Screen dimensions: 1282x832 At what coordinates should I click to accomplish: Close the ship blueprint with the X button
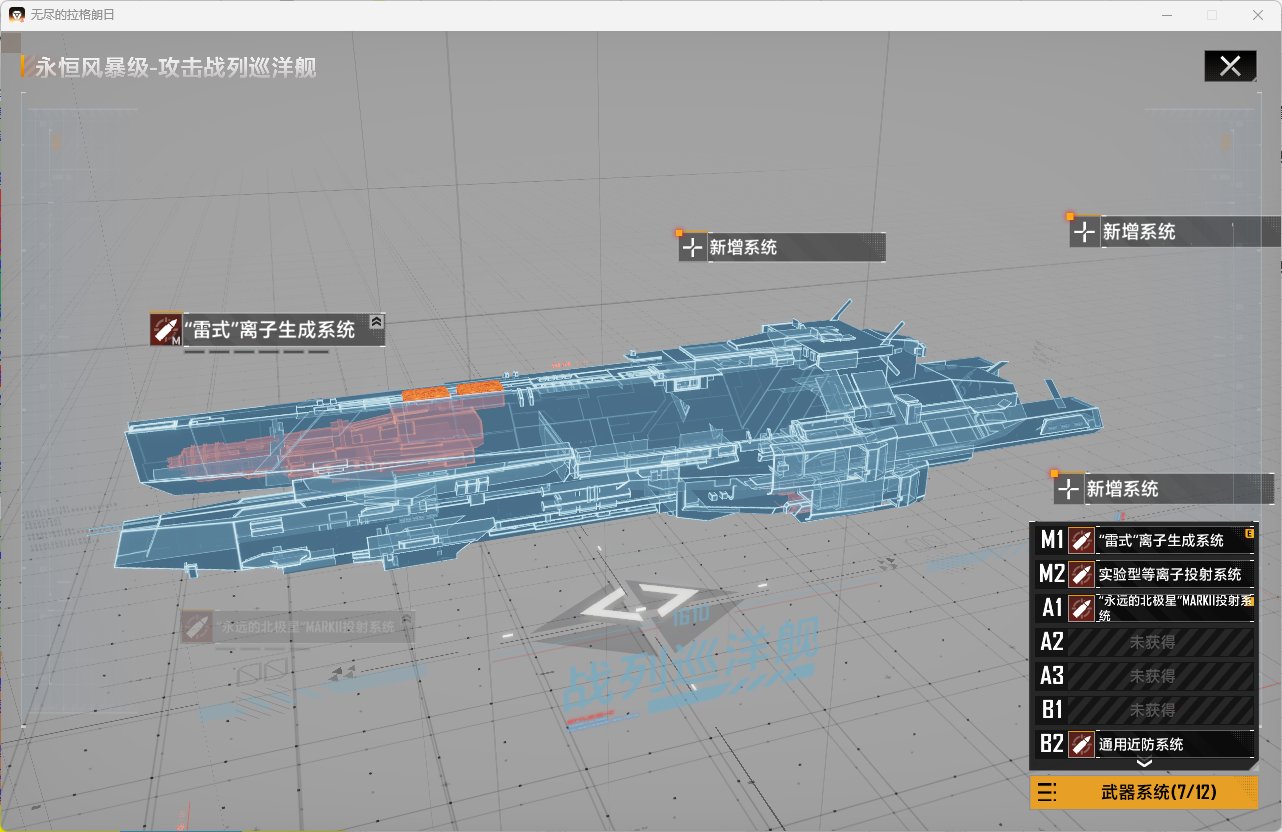coord(1230,66)
